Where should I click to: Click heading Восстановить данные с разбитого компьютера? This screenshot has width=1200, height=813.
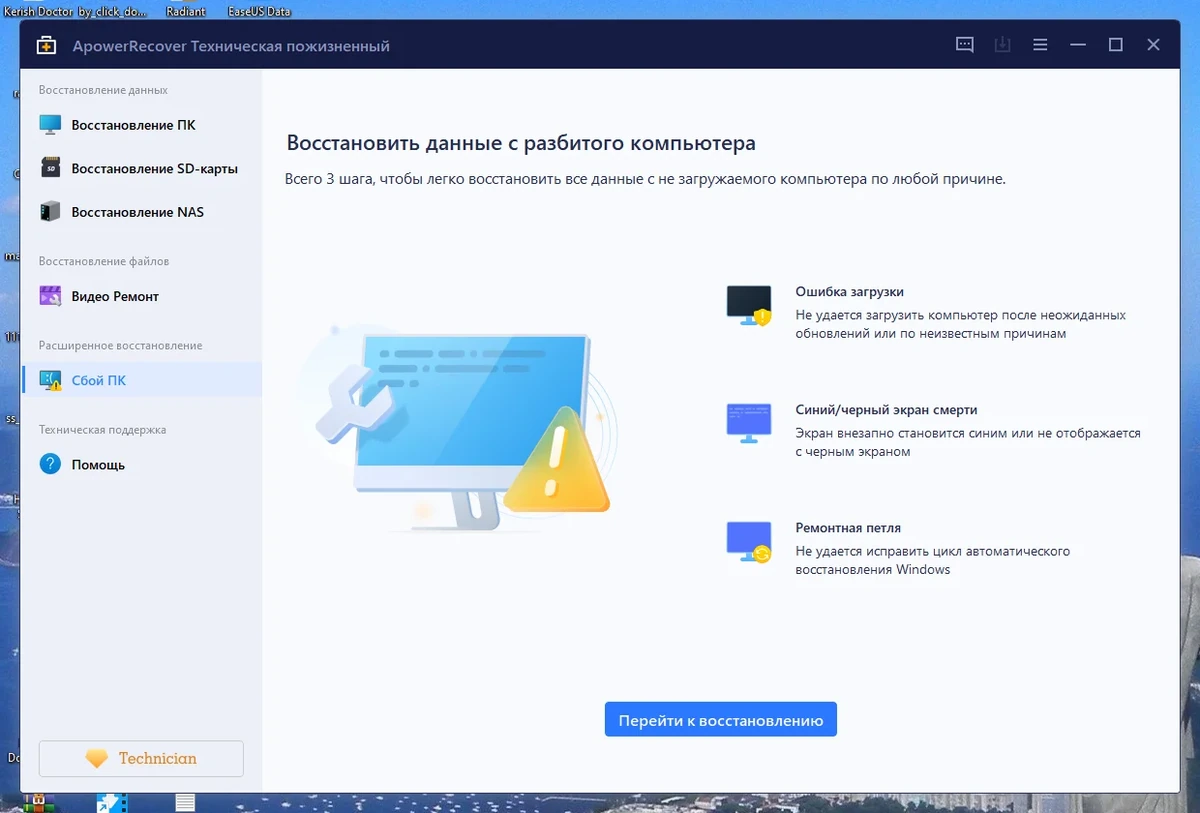point(521,143)
